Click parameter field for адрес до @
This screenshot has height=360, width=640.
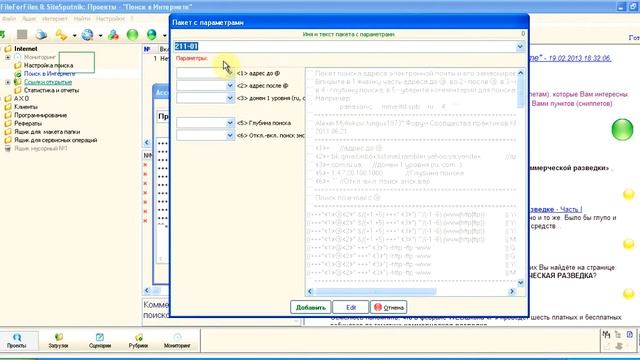coord(201,73)
